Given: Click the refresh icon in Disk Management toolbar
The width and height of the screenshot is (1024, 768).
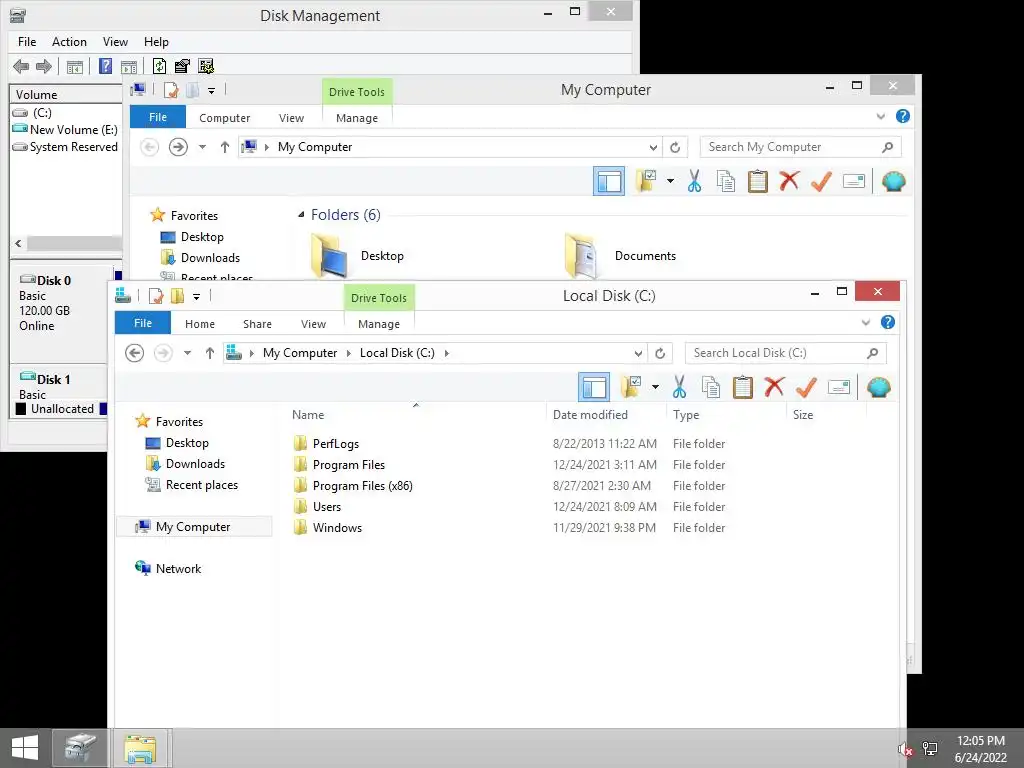Looking at the screenshot, I should tap(159, 66).
